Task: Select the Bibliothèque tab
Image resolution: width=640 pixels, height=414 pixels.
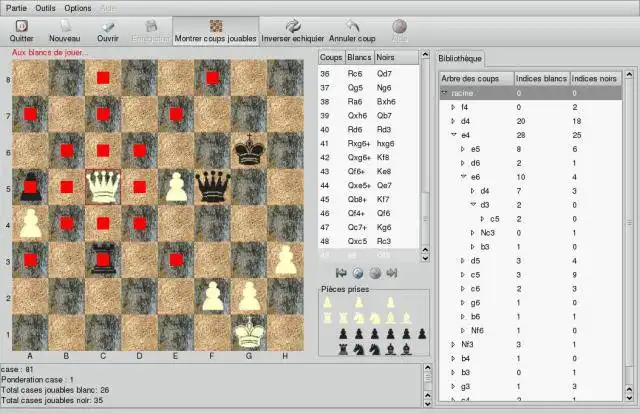Action: (x=460, y=58)
